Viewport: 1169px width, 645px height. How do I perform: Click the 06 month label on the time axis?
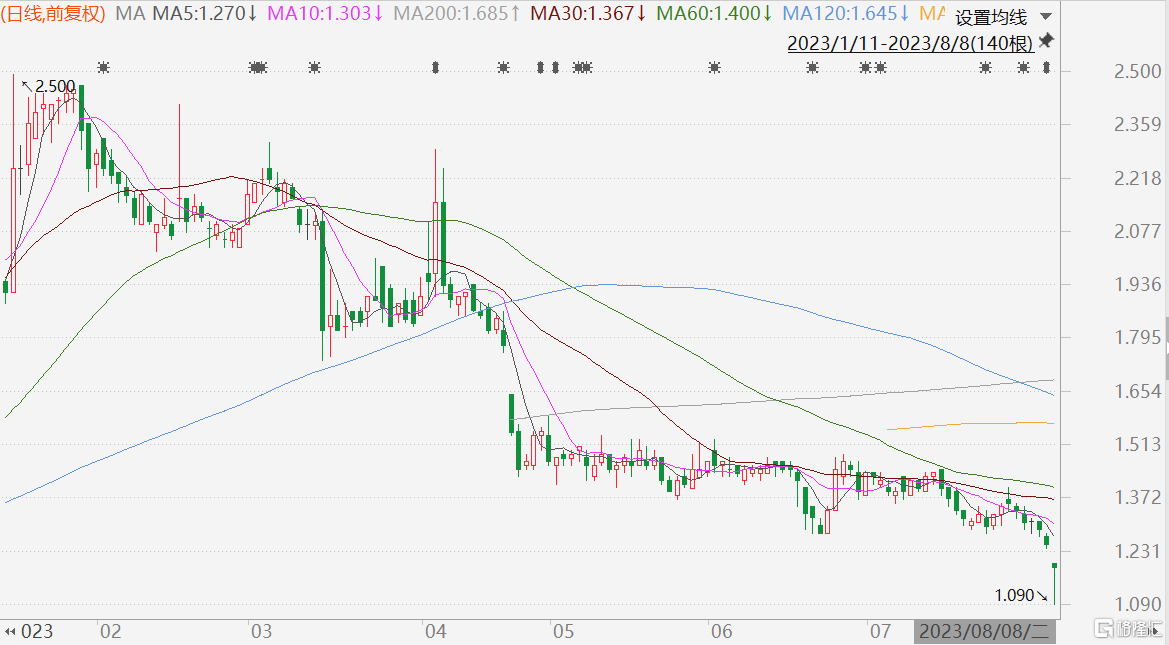click(722, 632)
